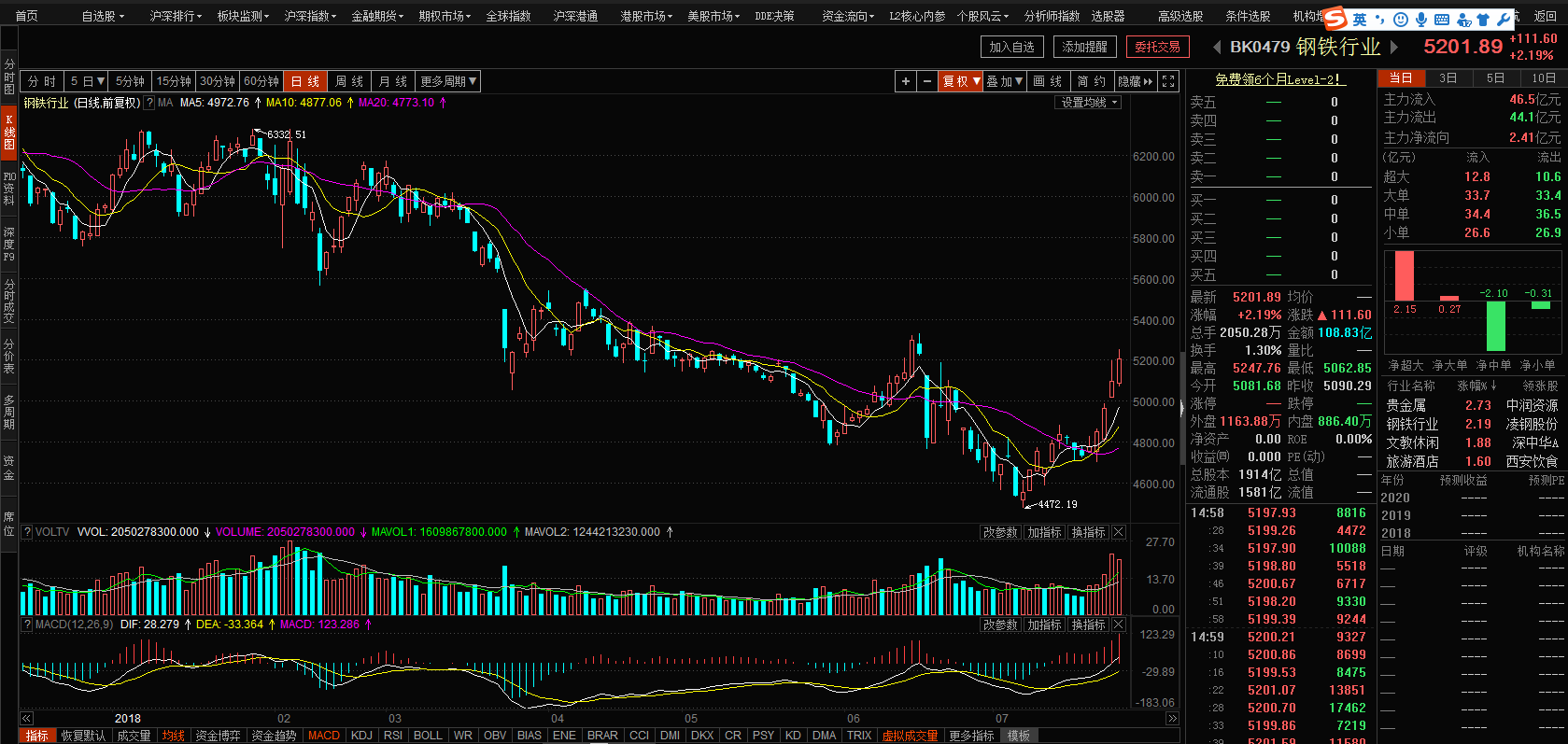Click 委托交易 button
Screen dimensions: 1568x744
point(1157,47)
